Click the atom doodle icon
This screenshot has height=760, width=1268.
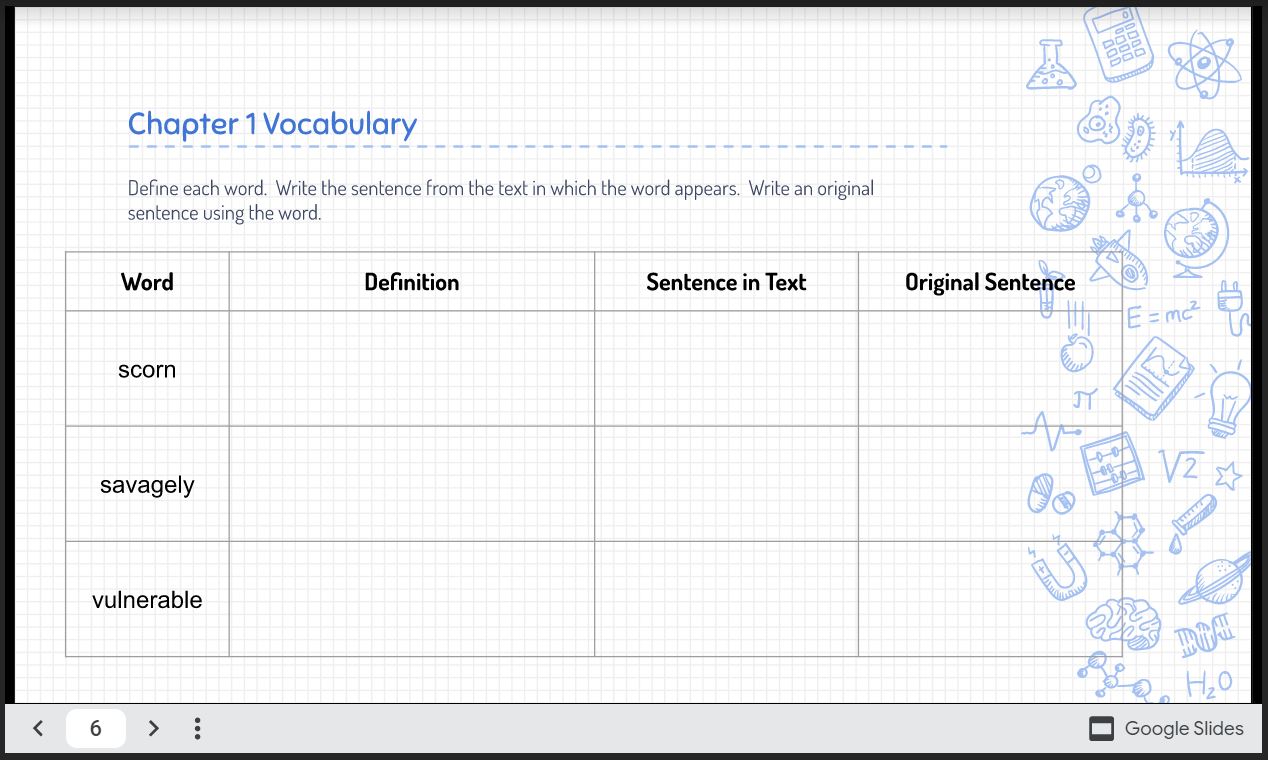tap(1206, 63)
